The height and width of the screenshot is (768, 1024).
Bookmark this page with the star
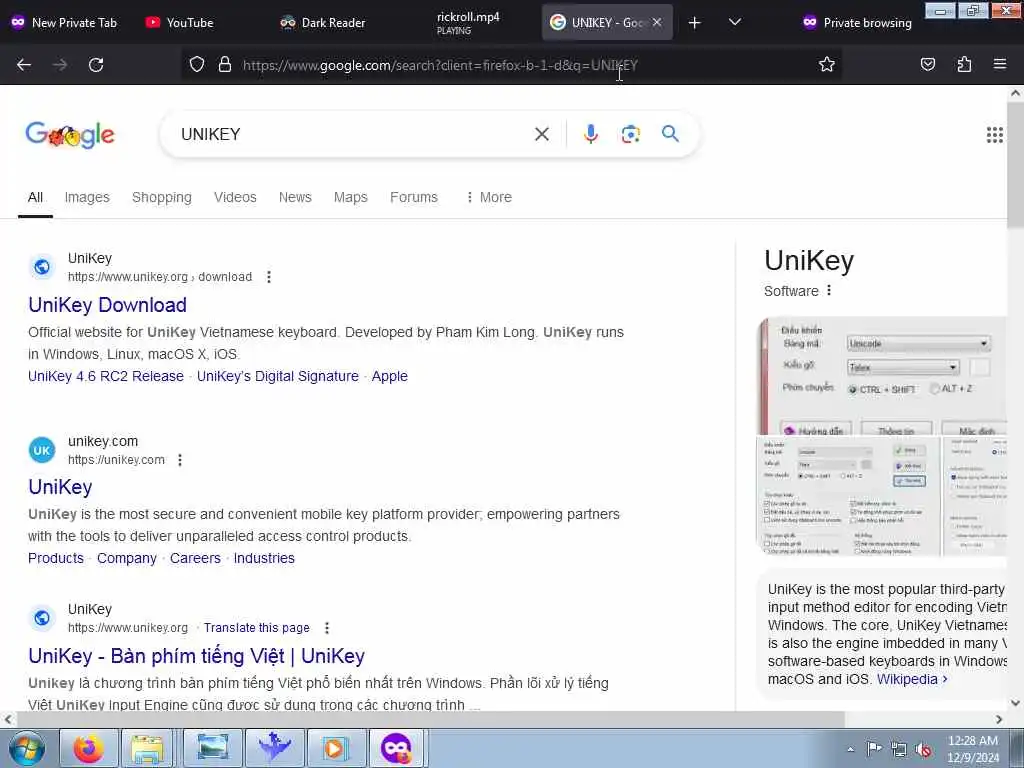(x=827, y=65)
